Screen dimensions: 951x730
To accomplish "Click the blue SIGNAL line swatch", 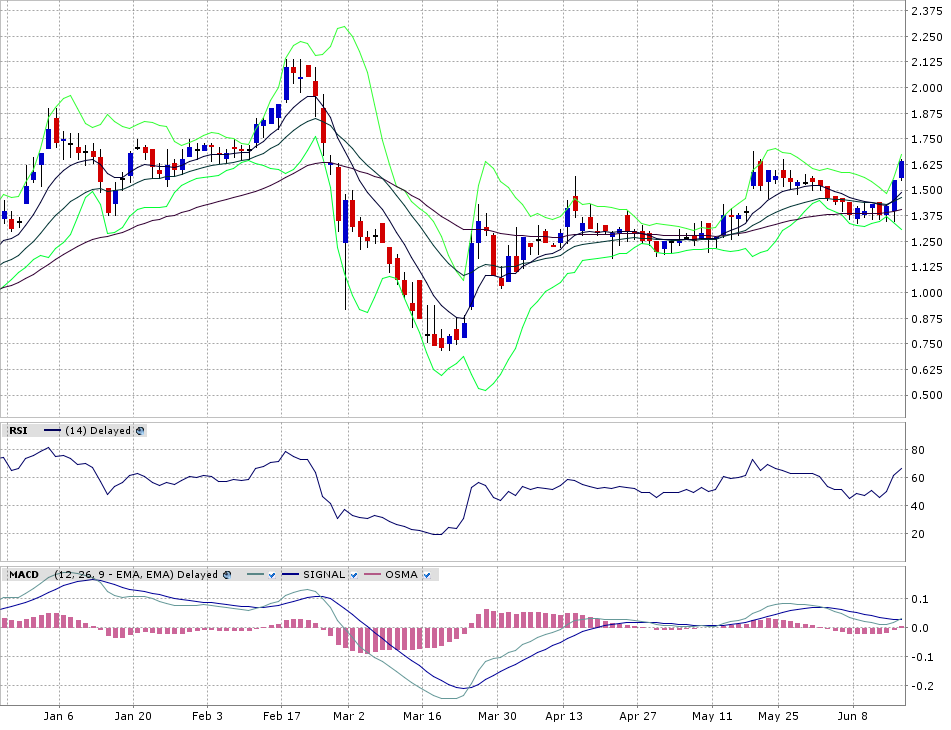I will coord(291,575).
